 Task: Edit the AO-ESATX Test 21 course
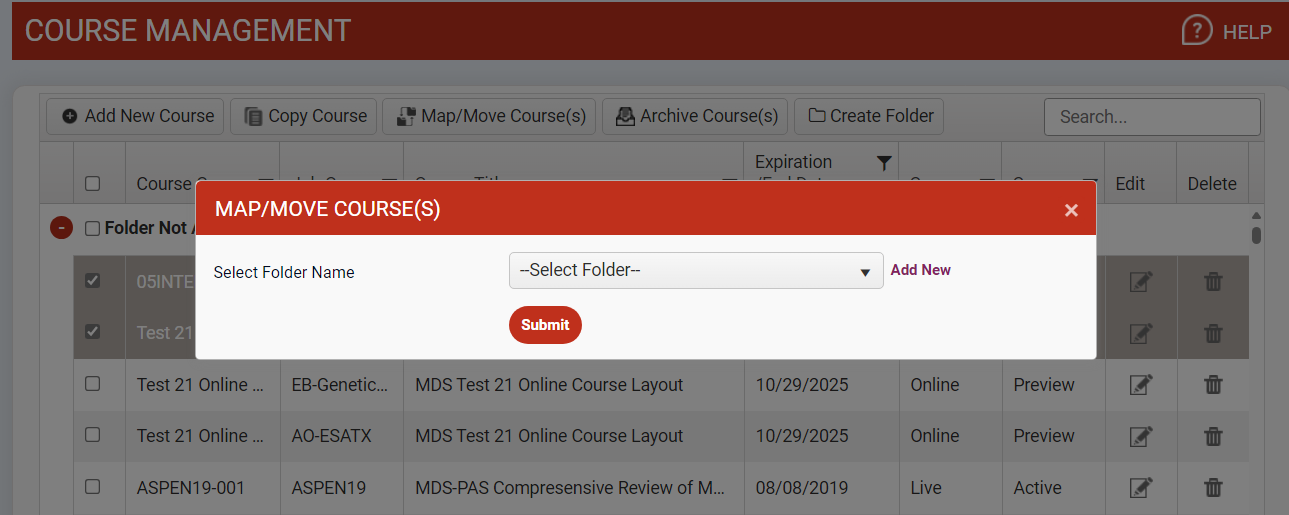(1140, 436)
